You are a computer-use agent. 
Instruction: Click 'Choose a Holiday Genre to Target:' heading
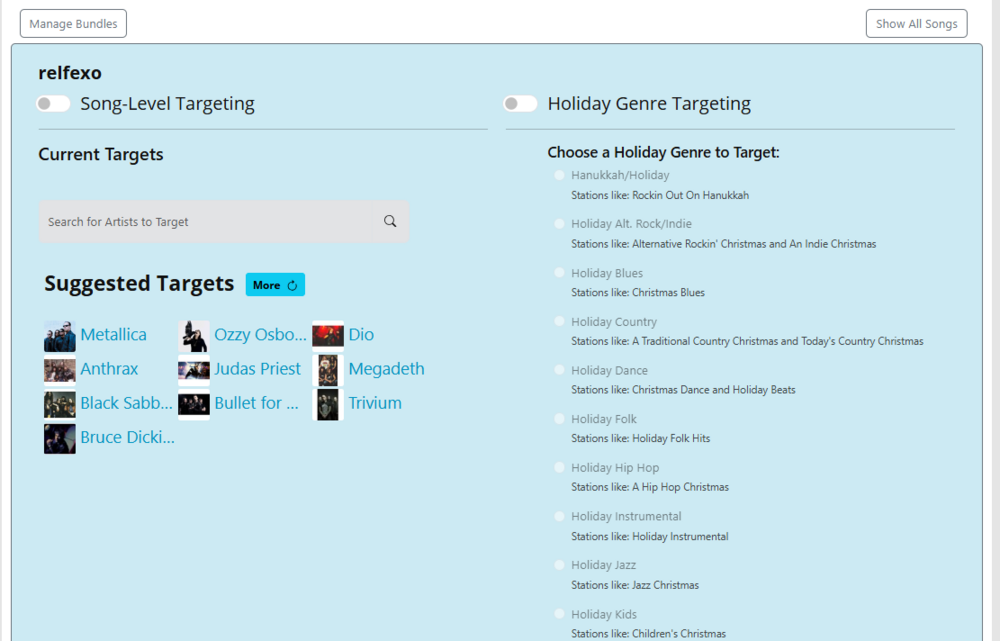coord(663,152)
